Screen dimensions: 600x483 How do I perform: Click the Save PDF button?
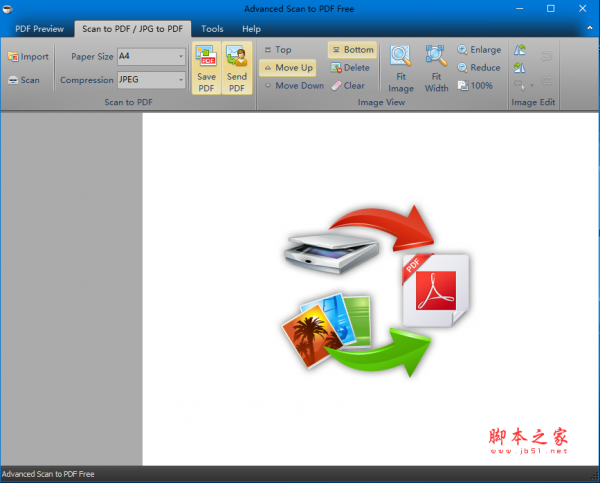point(206,68)
